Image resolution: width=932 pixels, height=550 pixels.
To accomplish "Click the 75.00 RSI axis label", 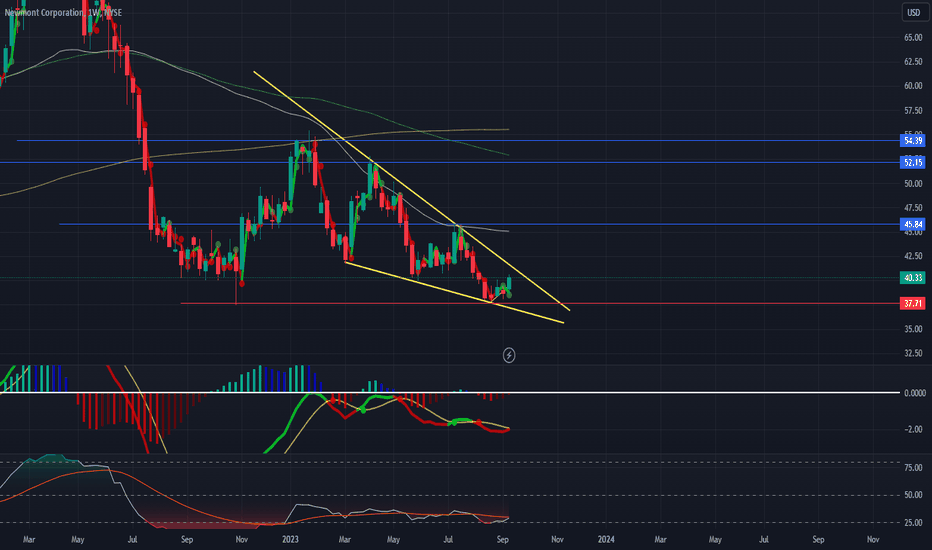I will click(913, 468).
